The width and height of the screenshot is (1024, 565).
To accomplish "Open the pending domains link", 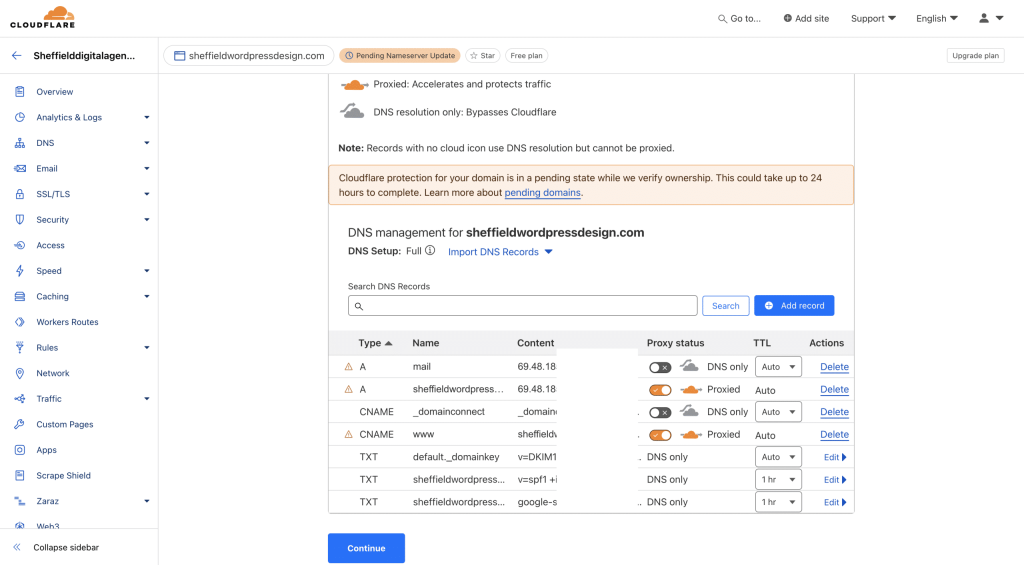I will (x=542, y=193).
